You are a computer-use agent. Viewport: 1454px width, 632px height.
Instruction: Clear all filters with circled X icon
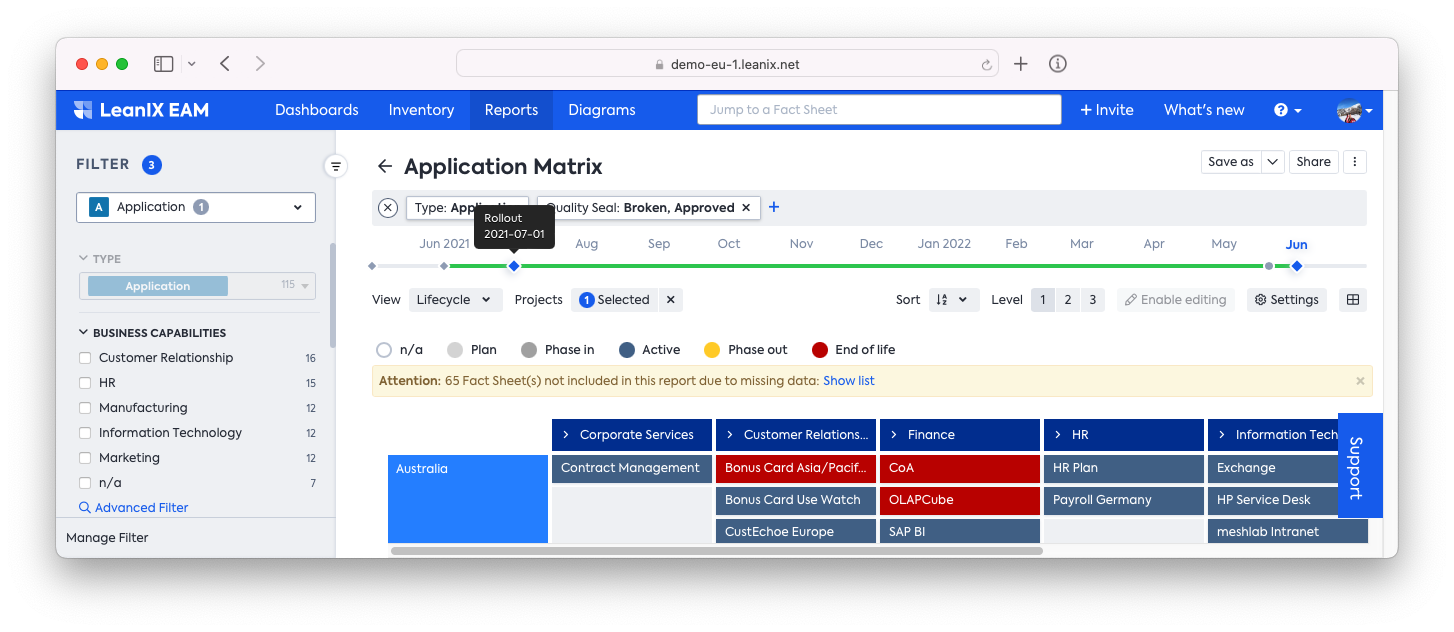(x=388, y=208)
